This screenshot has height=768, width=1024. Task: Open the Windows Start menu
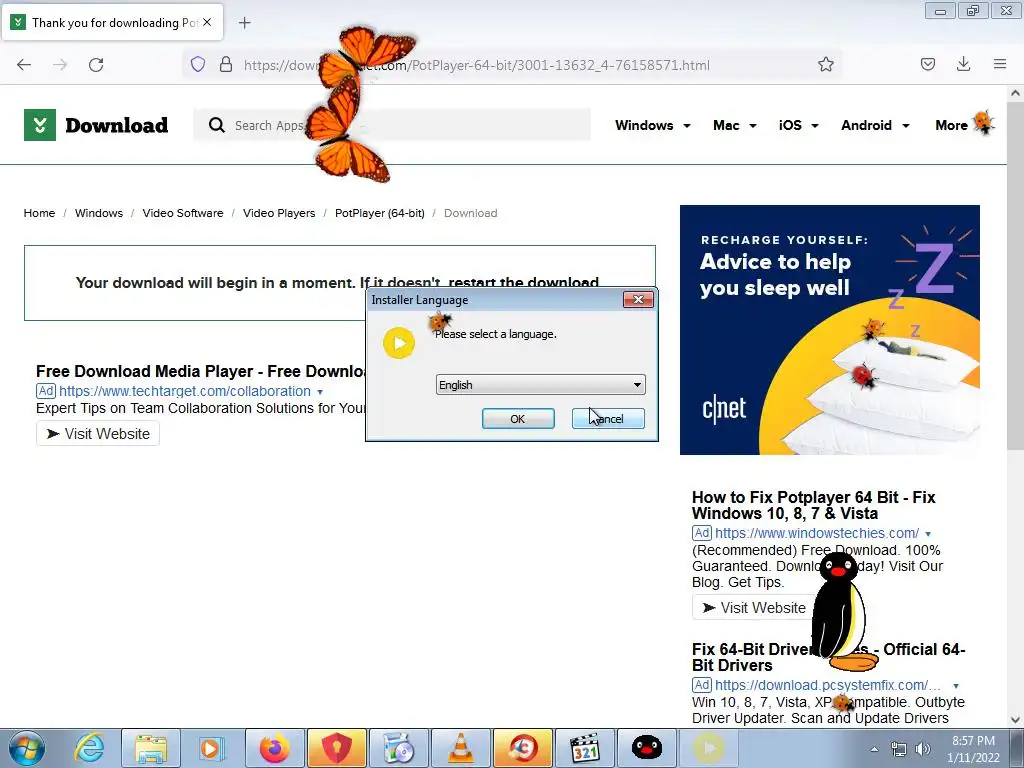tap(27, 748)
